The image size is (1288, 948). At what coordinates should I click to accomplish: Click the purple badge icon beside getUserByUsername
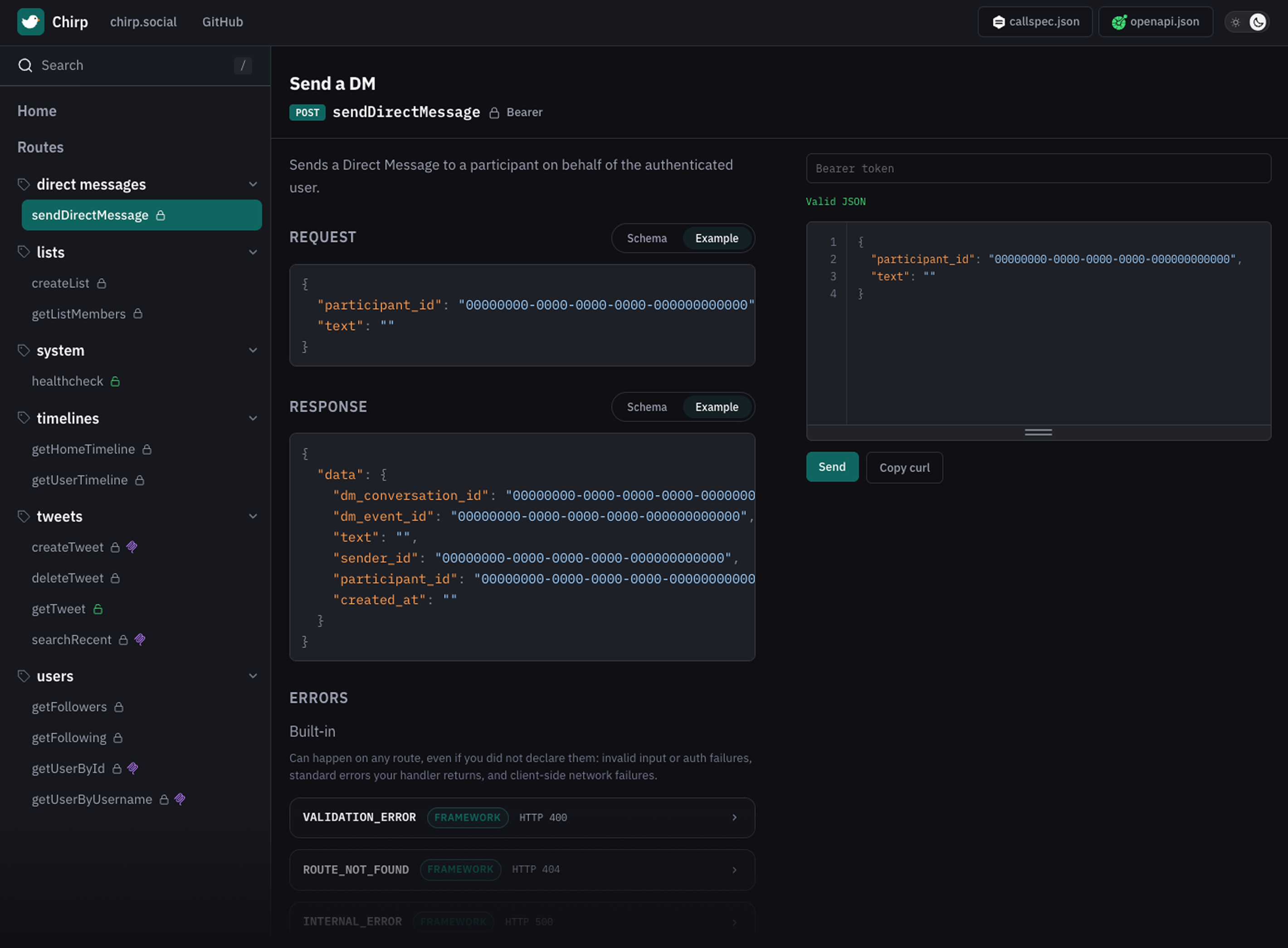180,799
